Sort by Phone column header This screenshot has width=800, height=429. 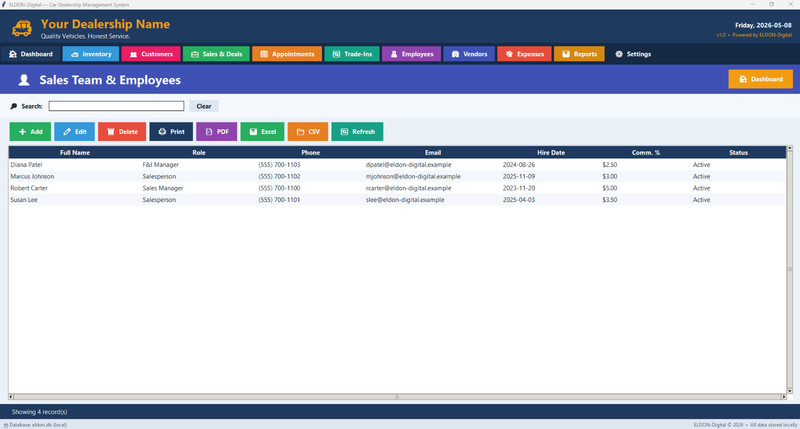click(311, 153)
